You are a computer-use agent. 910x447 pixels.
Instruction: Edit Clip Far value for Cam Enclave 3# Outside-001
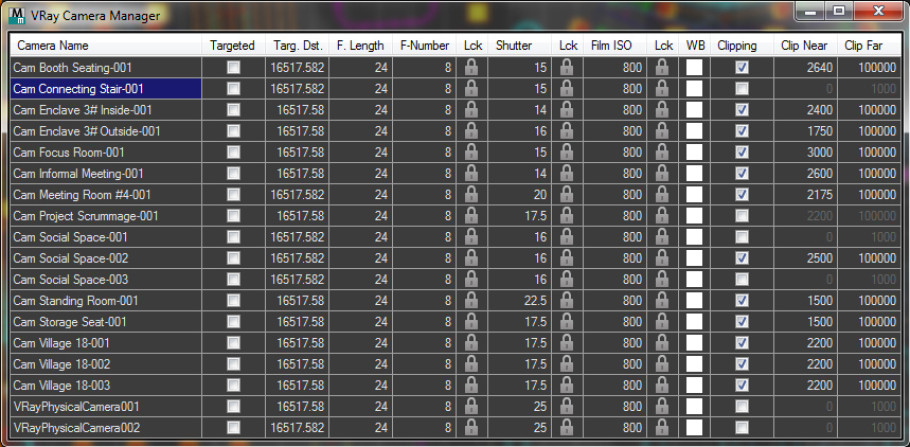tap(869, 131)
